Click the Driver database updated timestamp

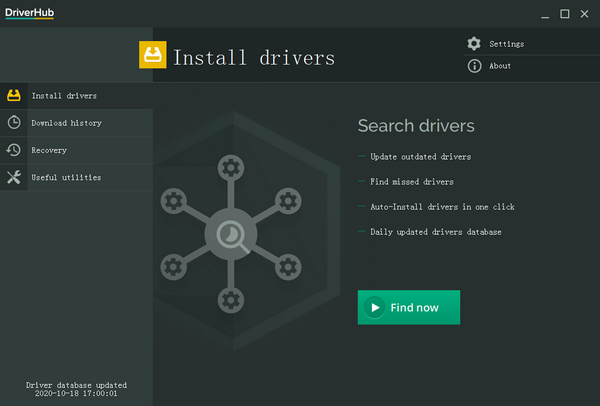tap(76, 389)
